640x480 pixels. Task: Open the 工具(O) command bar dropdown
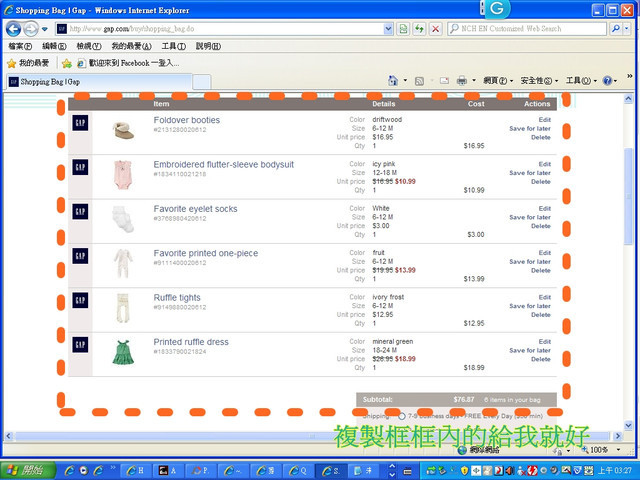click(x=581, y=81)
